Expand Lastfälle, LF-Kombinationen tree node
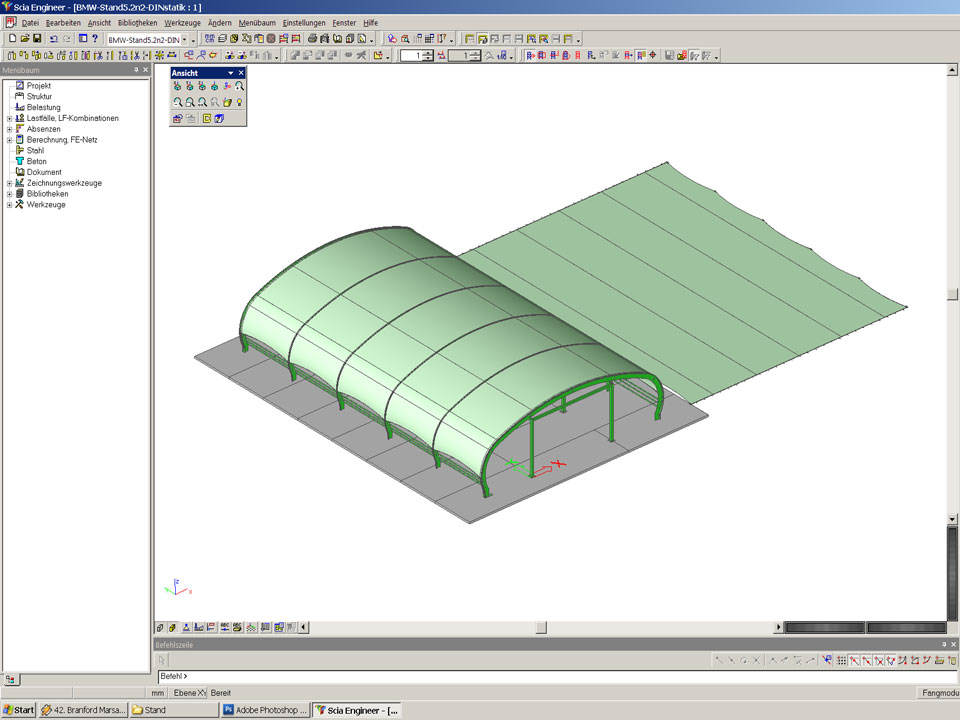This screenshot has height=720, width=960. 9,118
